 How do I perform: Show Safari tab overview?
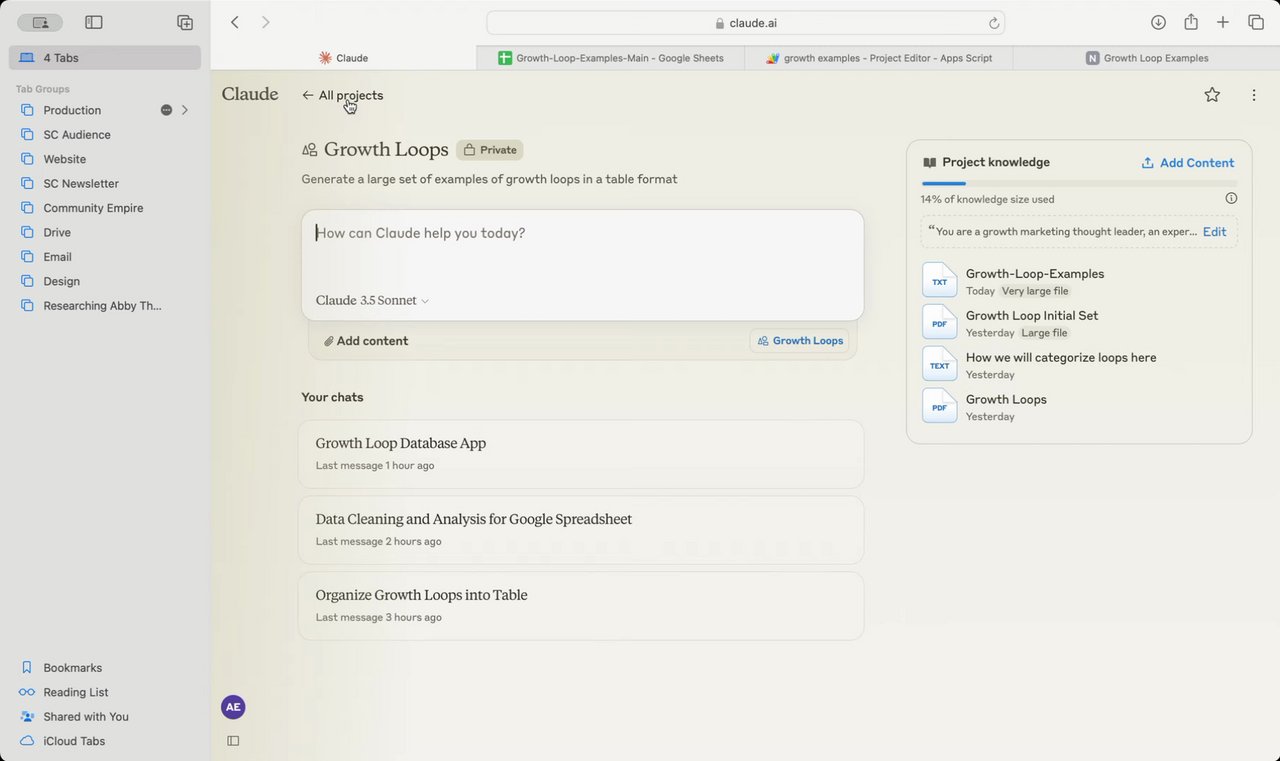point(1256,22)
